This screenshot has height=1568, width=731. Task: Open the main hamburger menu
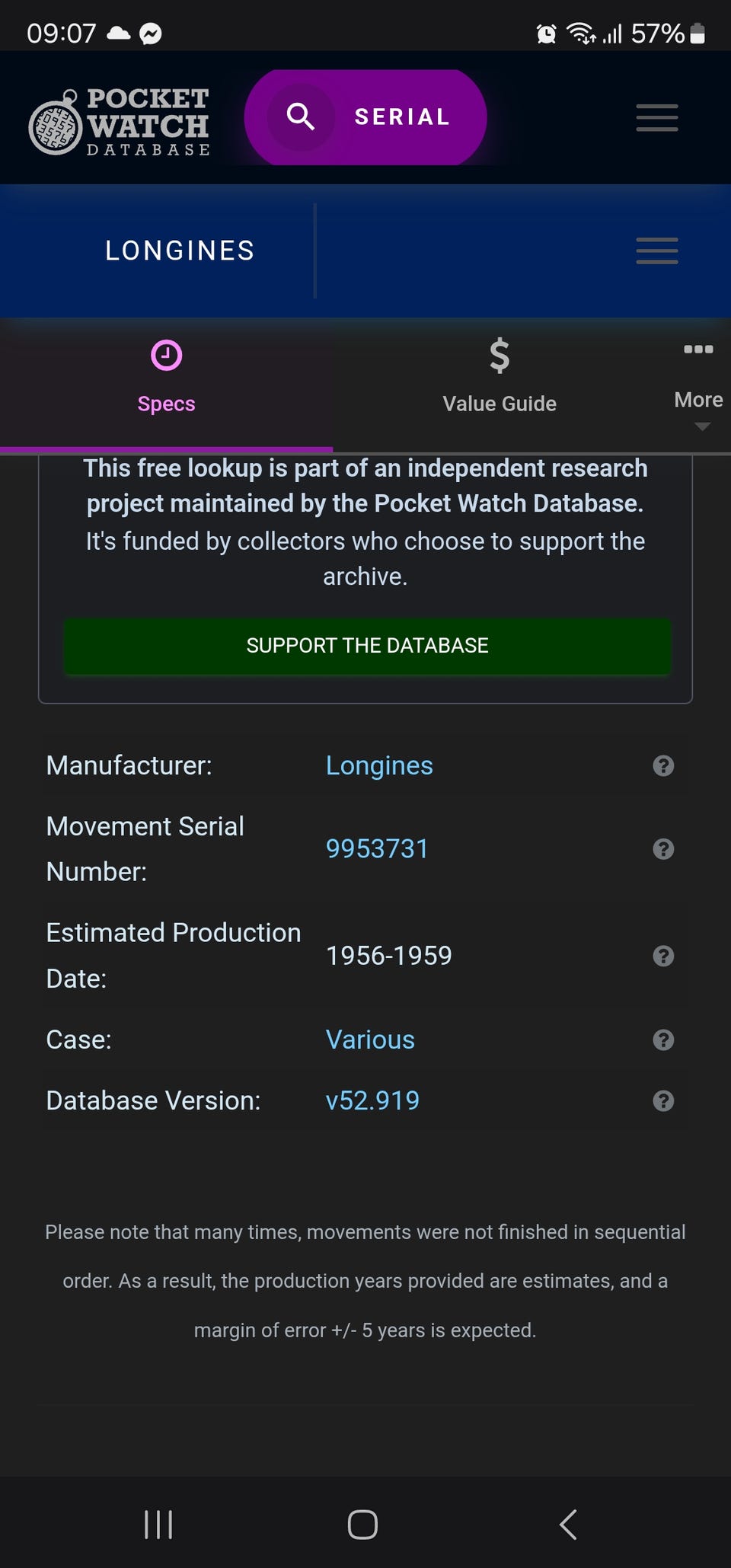(x=656, y=118)
